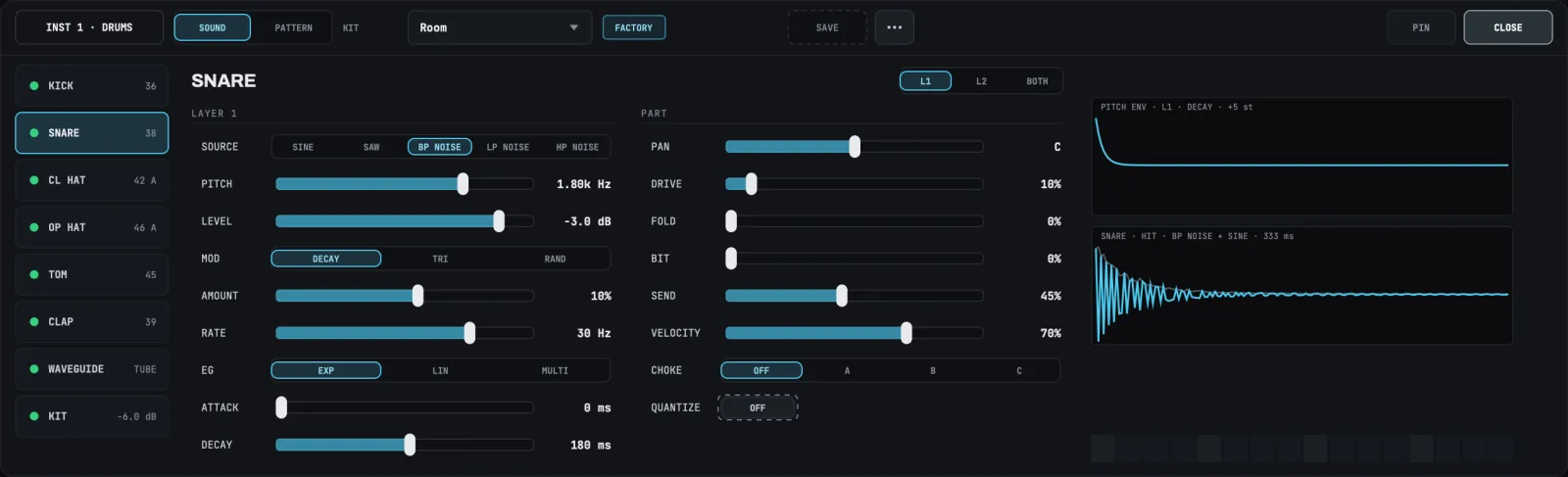Click the PITCH slider handle

pos(463,184)
